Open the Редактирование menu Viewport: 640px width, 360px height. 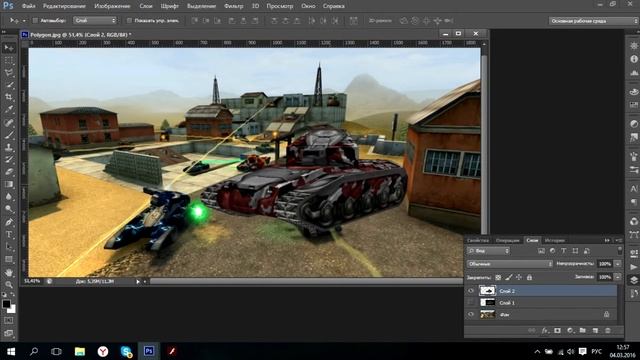click(x=64, y=6)
